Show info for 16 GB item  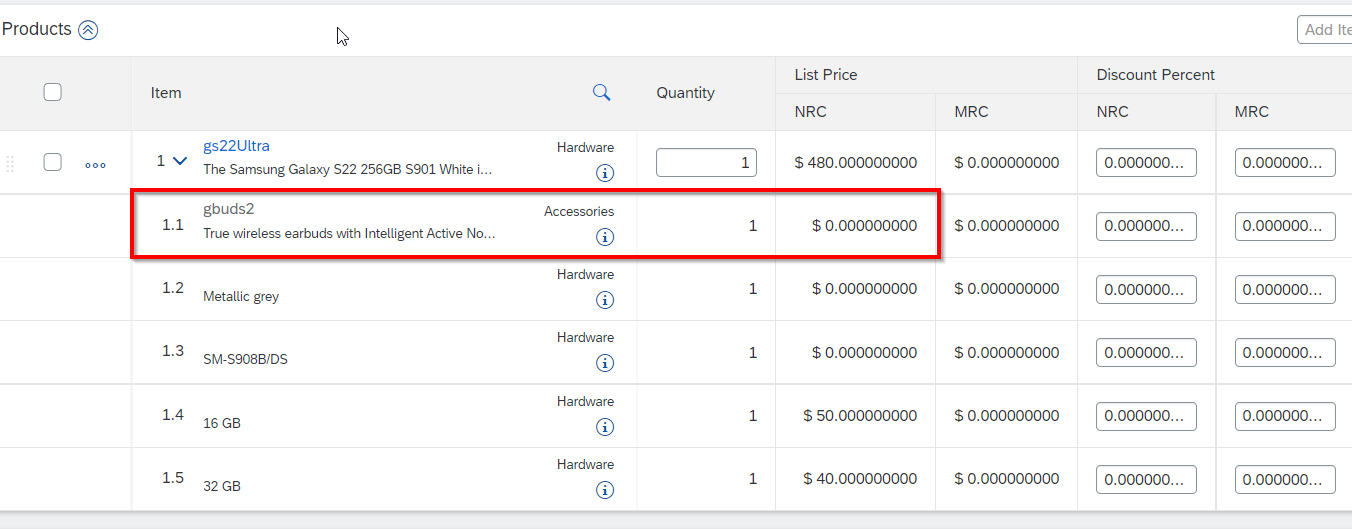pos(605,427)
